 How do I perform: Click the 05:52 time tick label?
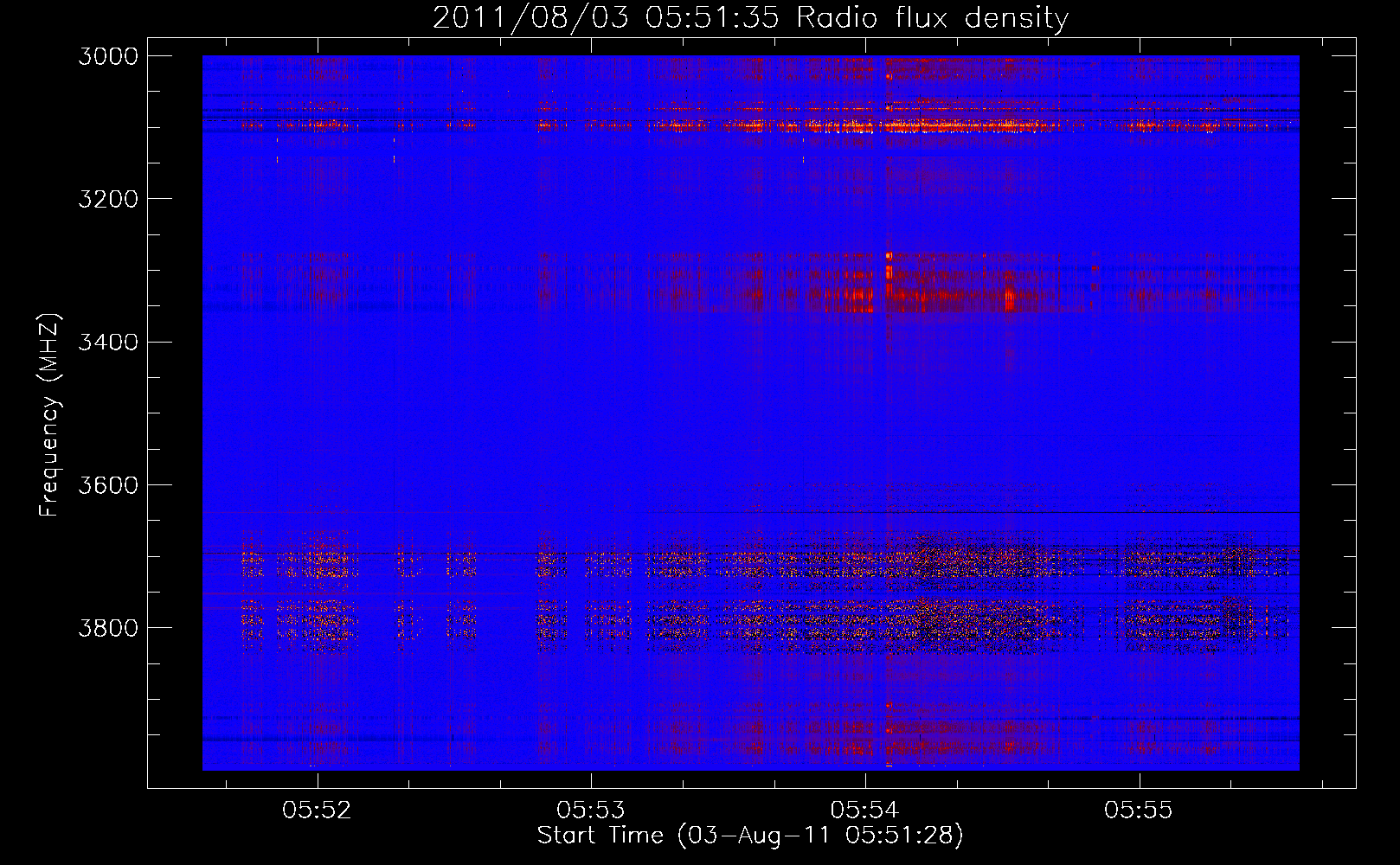317,810
